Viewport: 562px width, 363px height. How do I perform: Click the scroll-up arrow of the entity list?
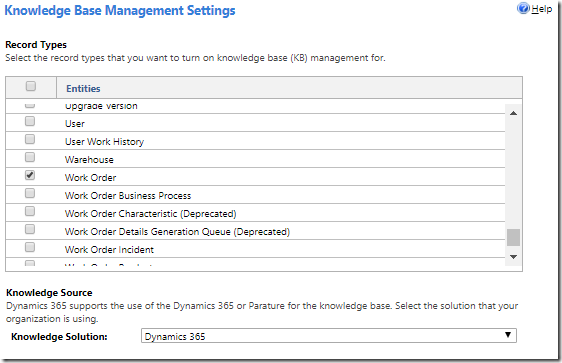(x=513, y=113)
